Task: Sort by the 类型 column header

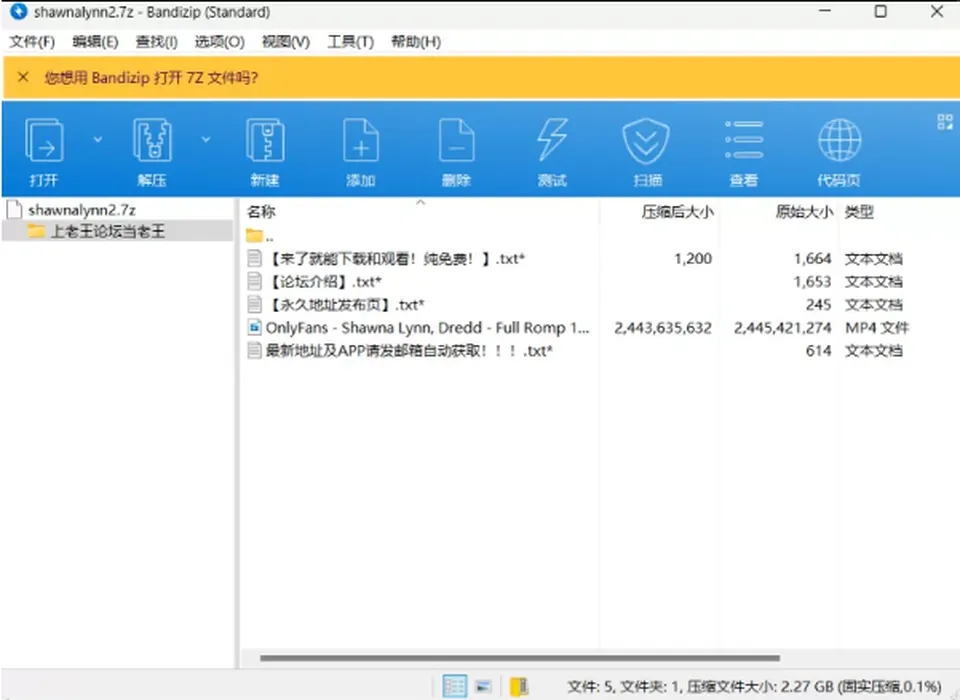Action: 859,212
